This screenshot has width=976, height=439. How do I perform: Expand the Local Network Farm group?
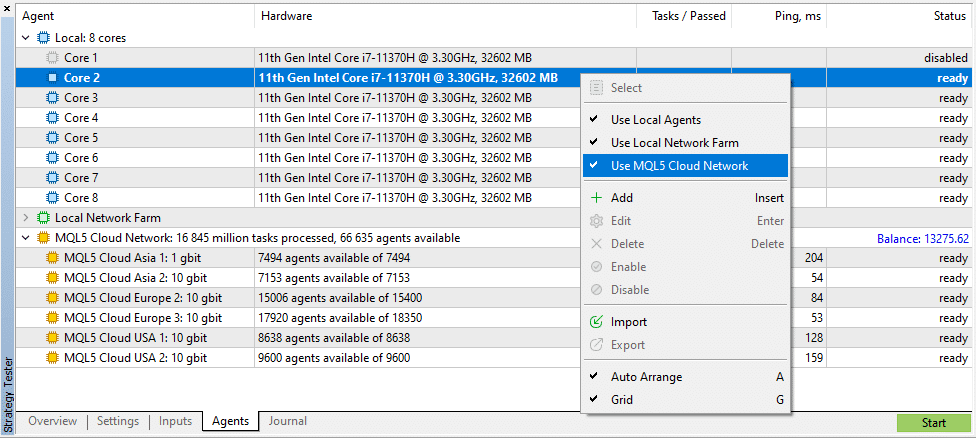coord(26,218)
